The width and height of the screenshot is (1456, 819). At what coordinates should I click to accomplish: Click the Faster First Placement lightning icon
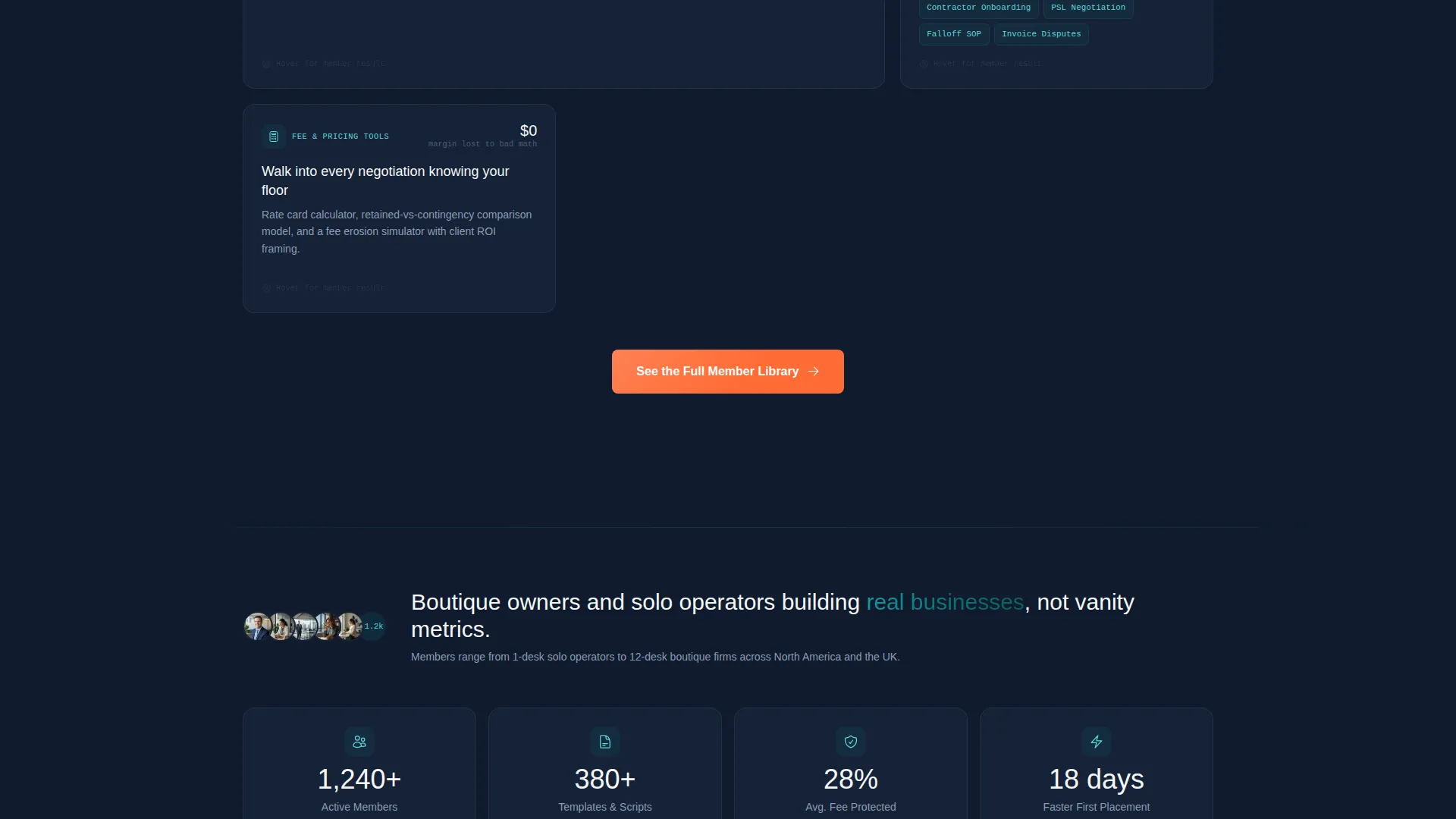coord(1097,742)
